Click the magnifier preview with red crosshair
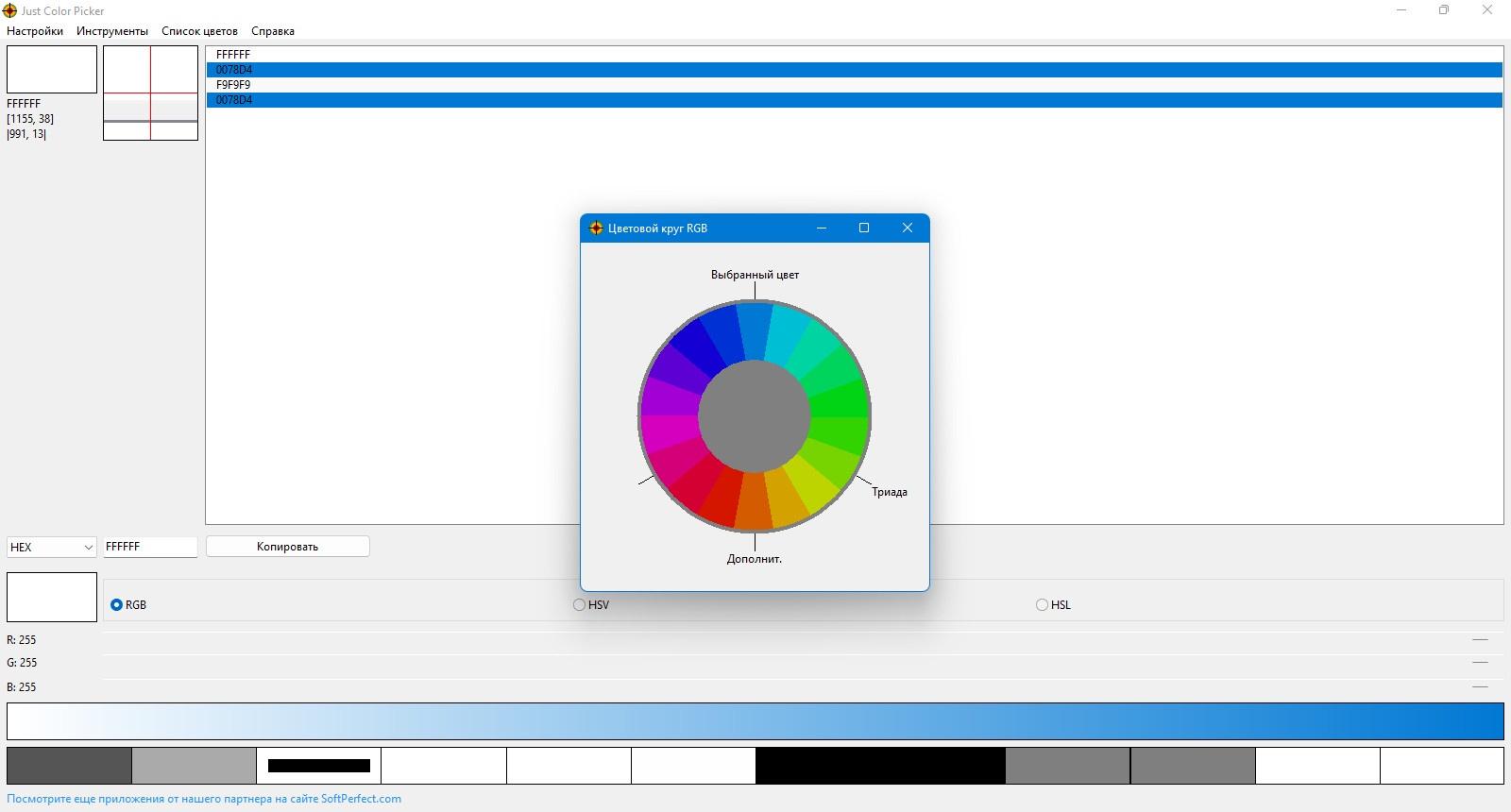Viewport: 1511px width, 812px height. click(150, 93)
